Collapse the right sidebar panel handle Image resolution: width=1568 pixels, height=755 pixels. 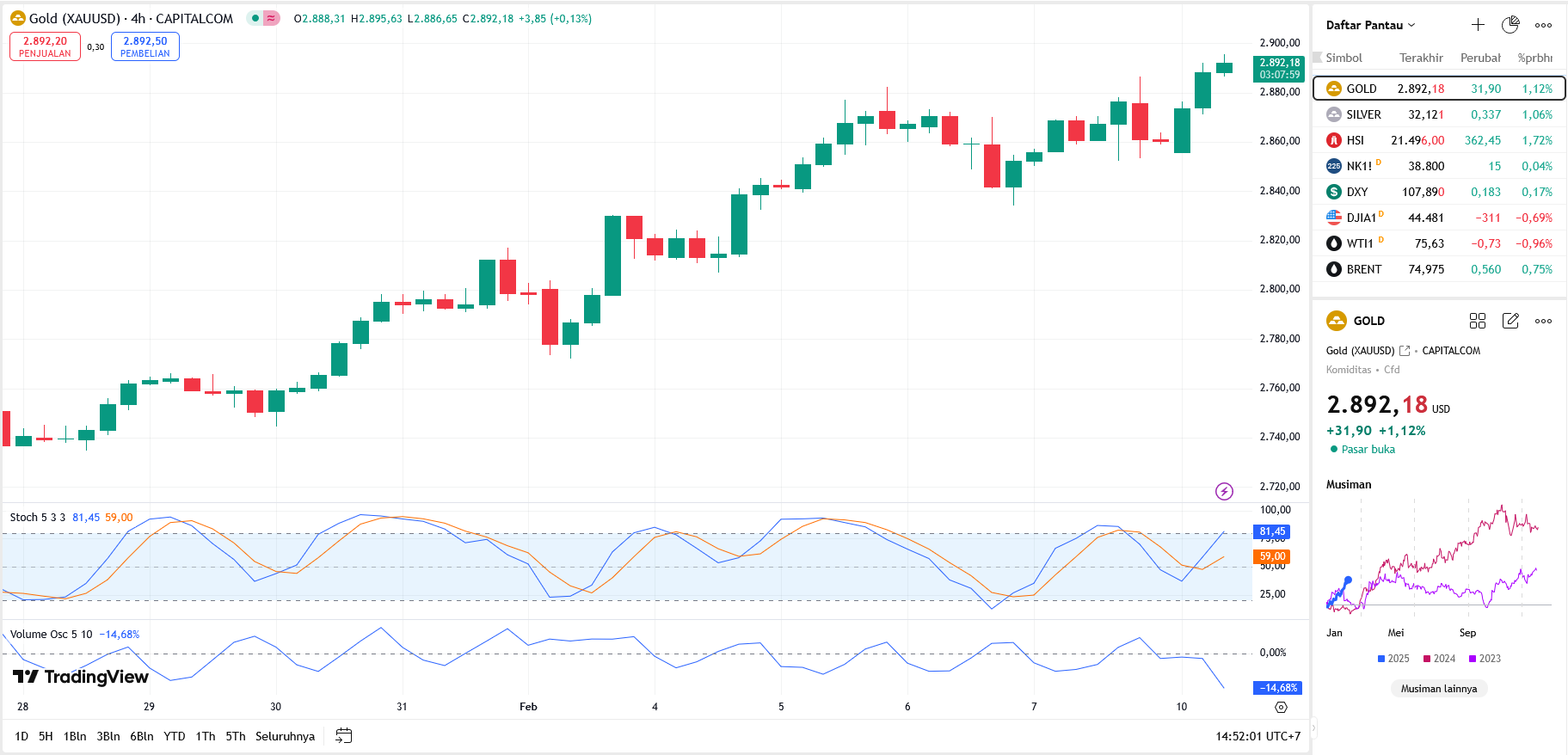pyautogui.click(x=1313, y=728)
